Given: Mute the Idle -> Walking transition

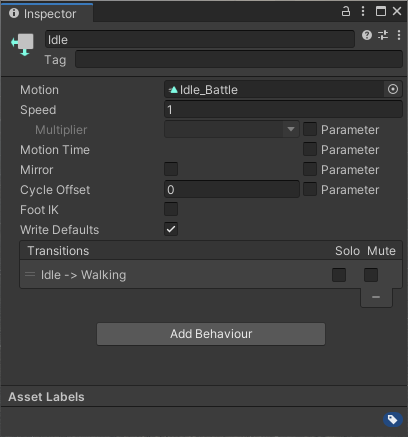Looking at the screenshot, I should 371,275.
